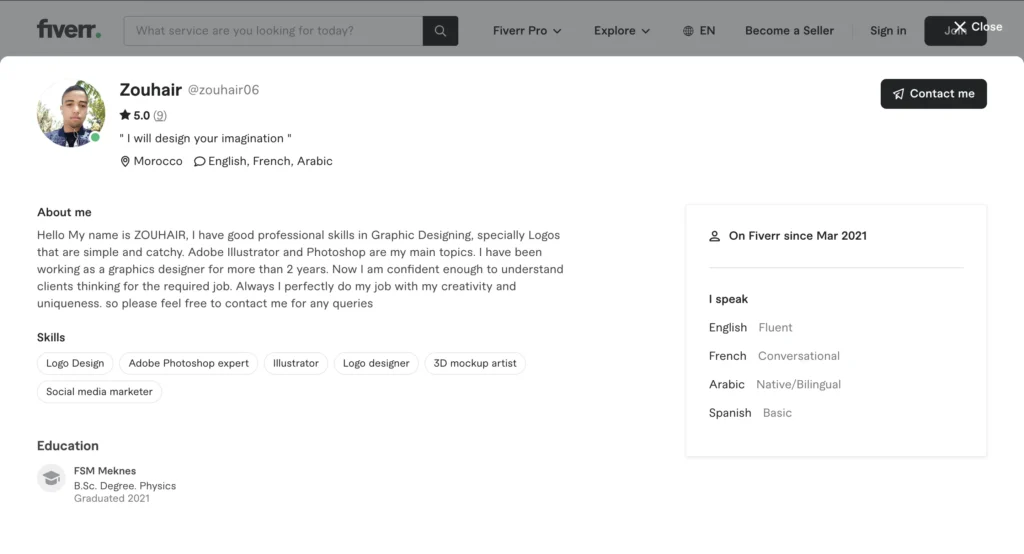Select the 3D mockup artist tag
This screenshot has width=1024, height=554.
(475, 363)
